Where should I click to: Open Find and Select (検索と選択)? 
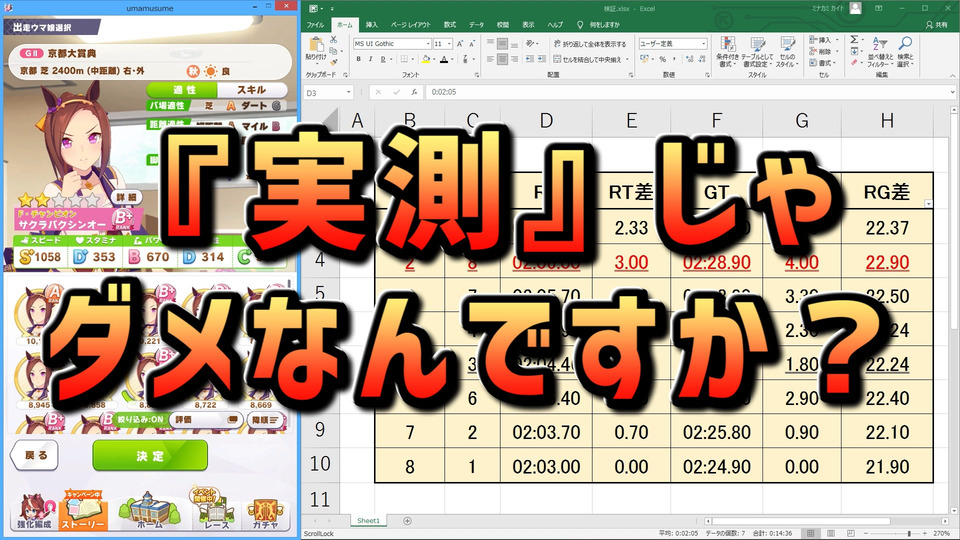[904, 51]
